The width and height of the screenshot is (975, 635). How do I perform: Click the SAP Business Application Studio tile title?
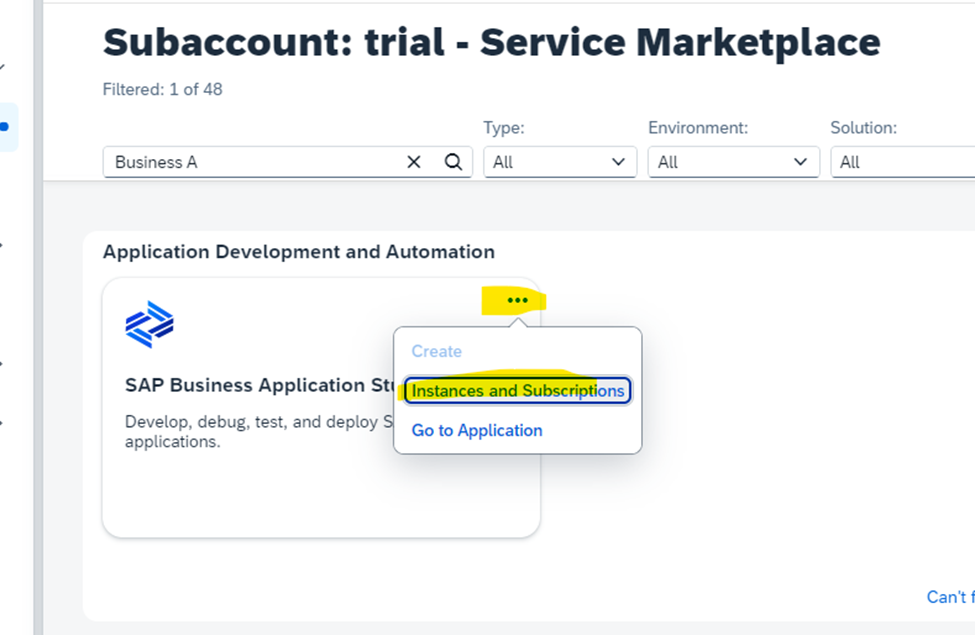coord(260,385)
